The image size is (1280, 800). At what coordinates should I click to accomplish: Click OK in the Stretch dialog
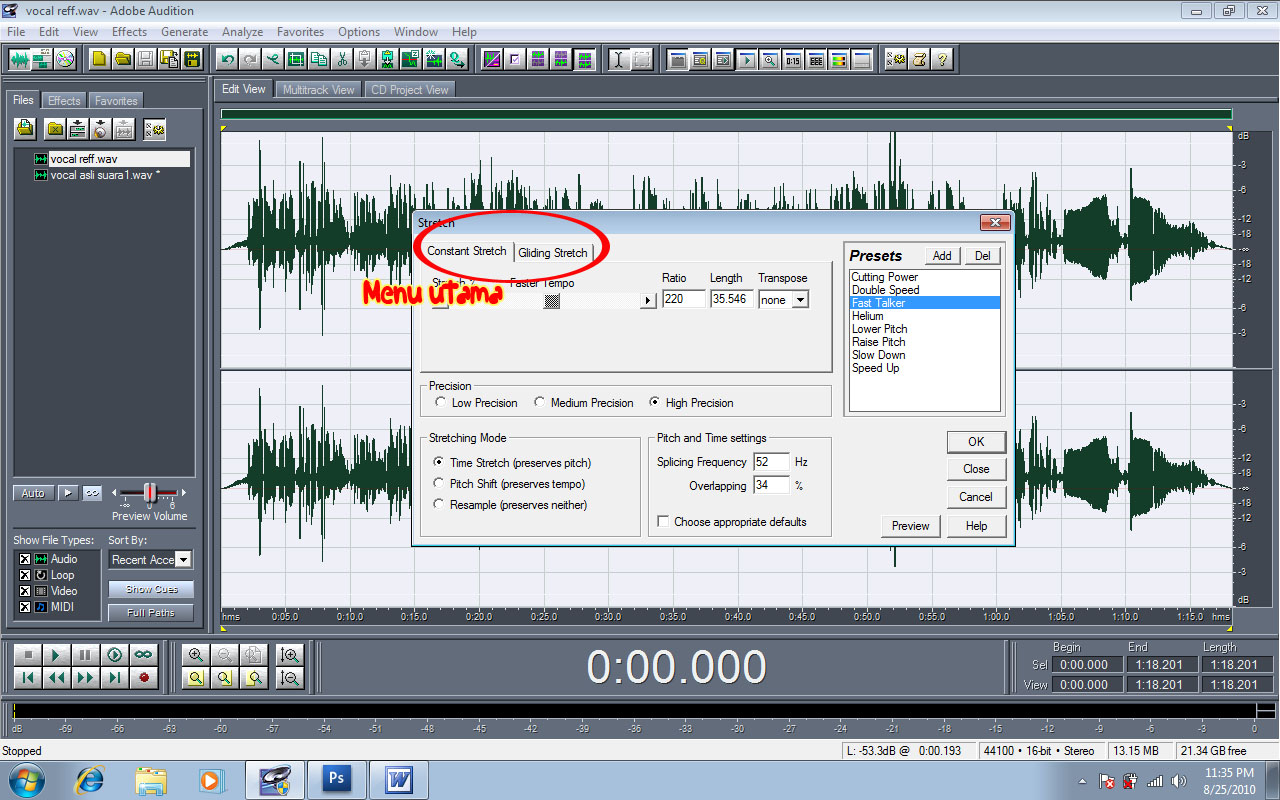pyautogui.click(x=976, y=441)
